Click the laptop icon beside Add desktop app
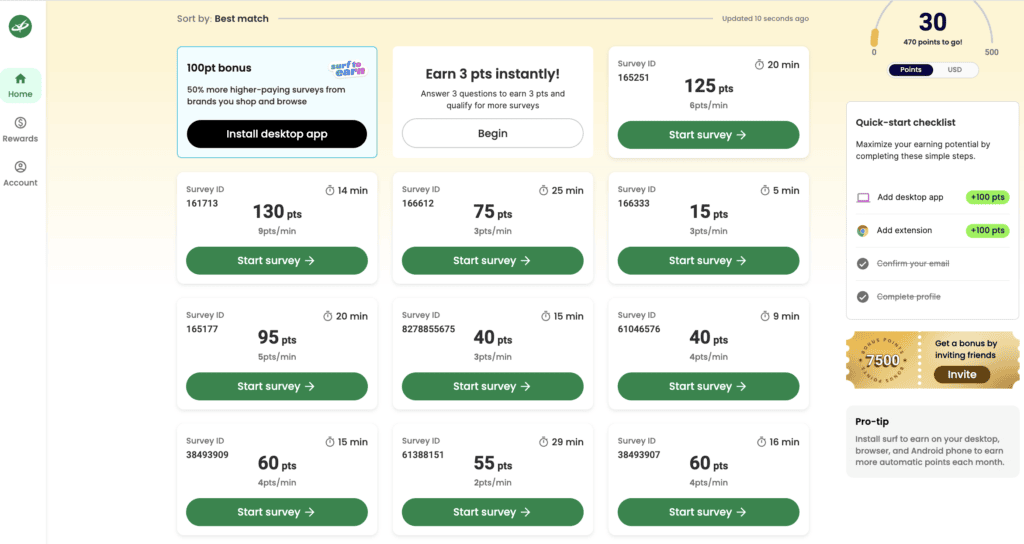This screenshot has height=544, width=1024. coord(863,198)
